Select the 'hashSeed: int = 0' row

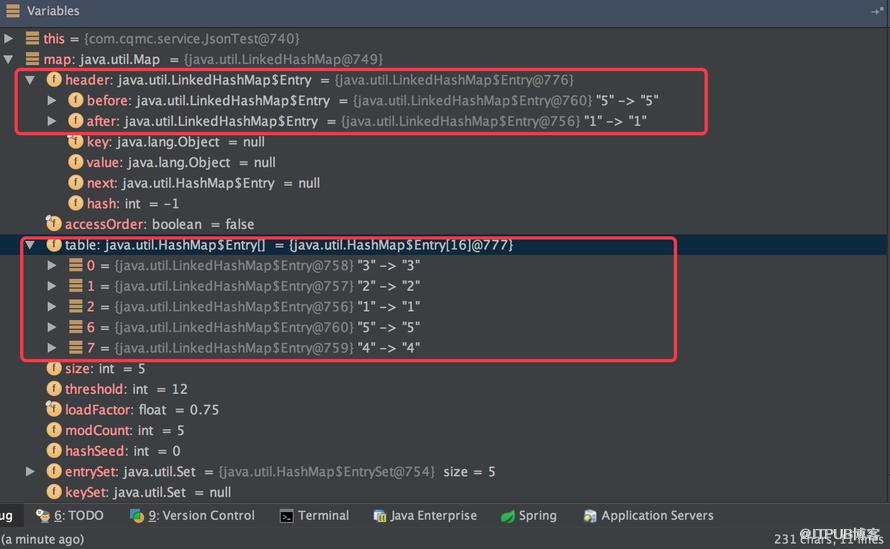[445, 451]
